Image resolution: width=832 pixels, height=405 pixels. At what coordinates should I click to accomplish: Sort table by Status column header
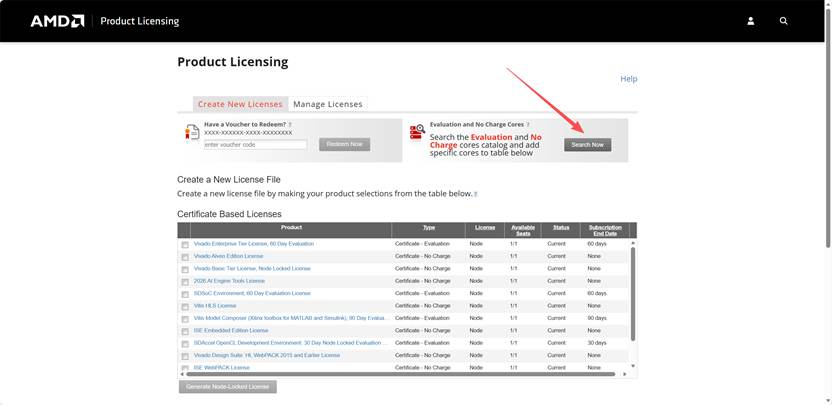pyautogui.click(x=561, y=227)
